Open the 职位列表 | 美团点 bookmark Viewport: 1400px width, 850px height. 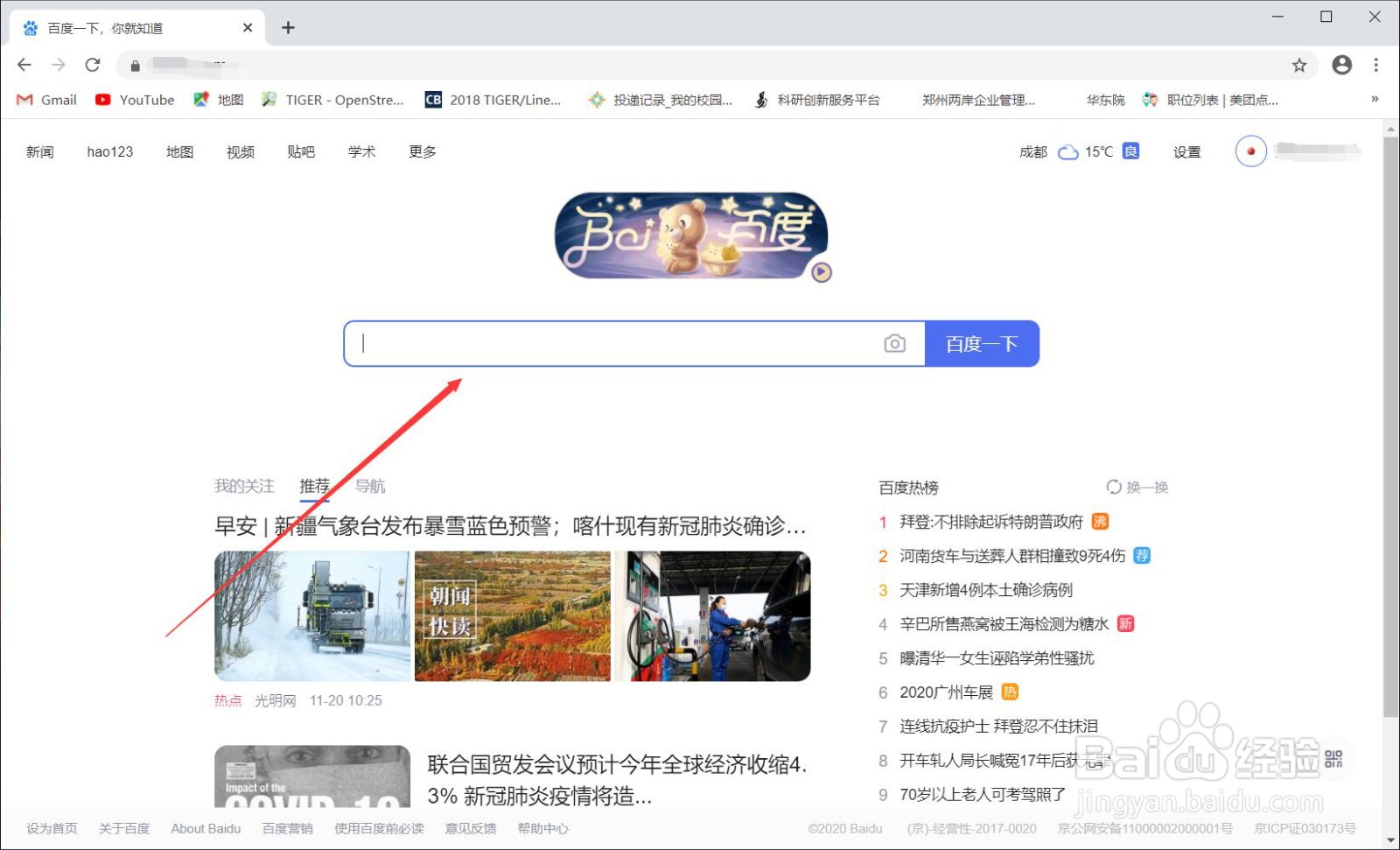coord(1210,100)
